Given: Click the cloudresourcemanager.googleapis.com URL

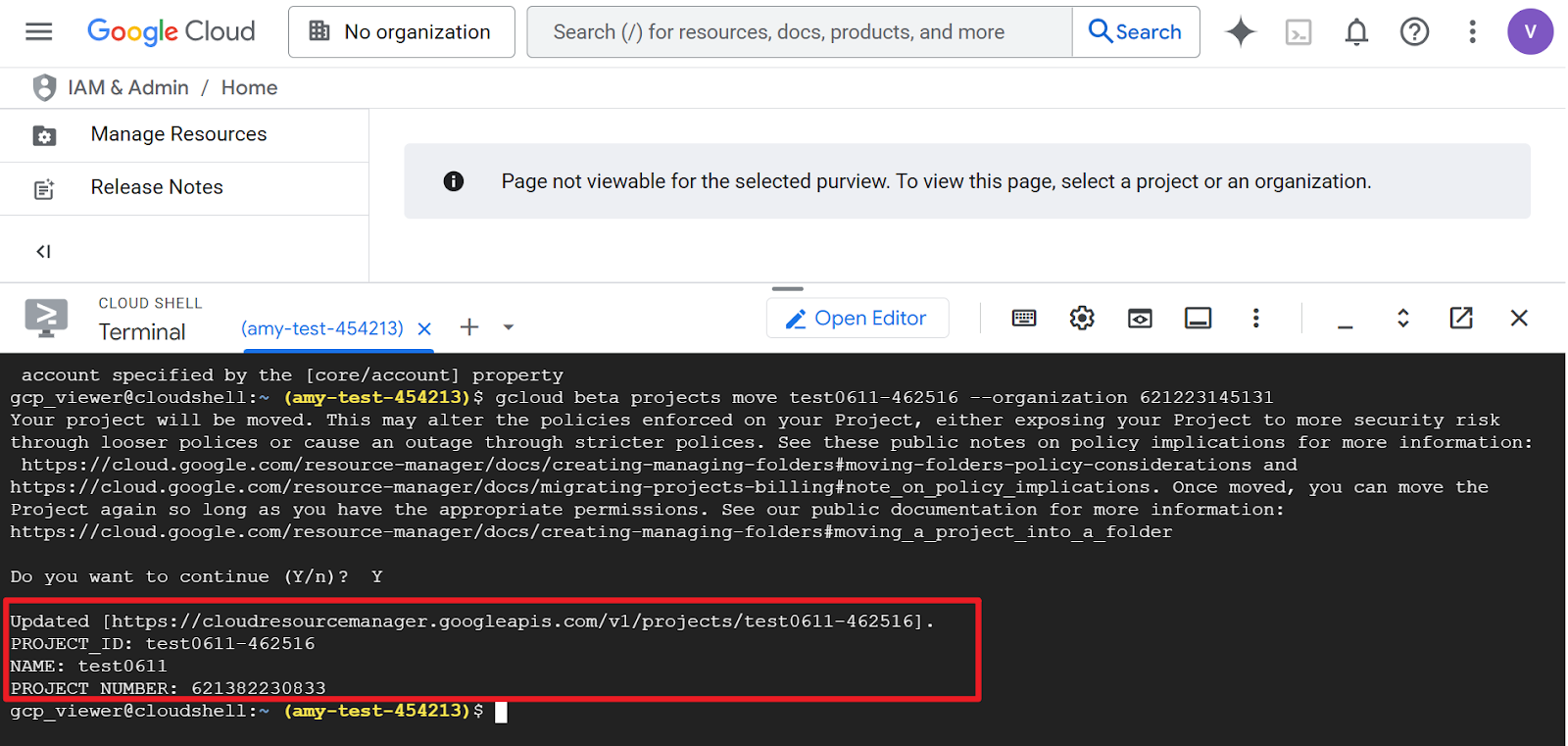Looking at the screenshot, I should 513,622.
